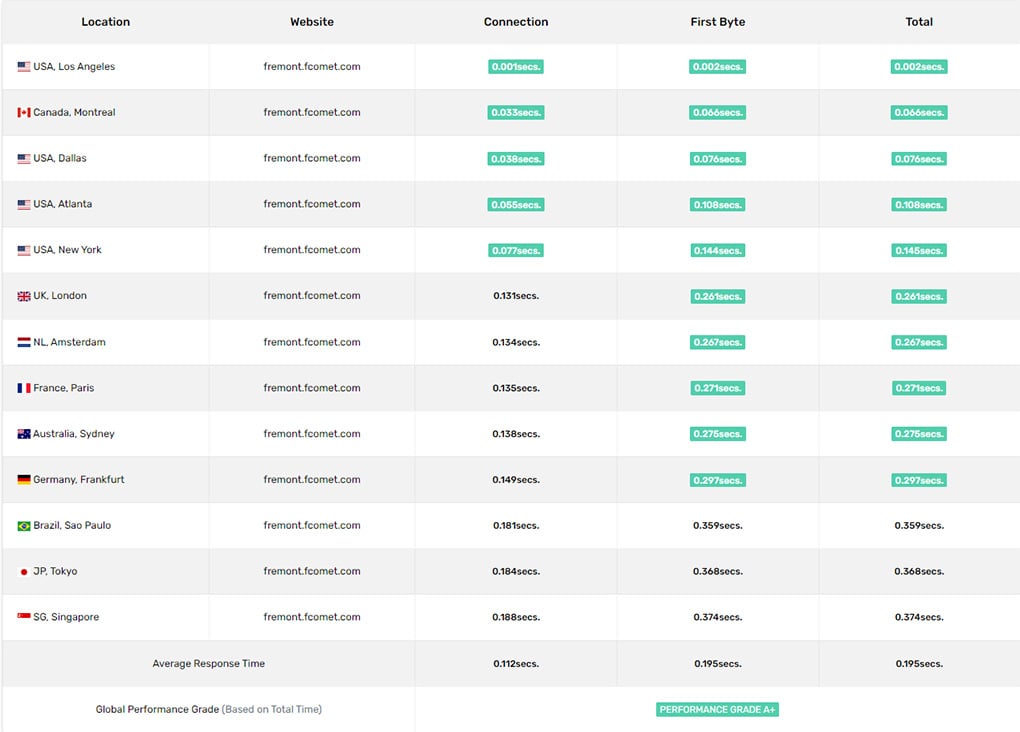This screenshot has width=1020, height=732.
Task: Click the 0.297secs. total badge for Frankfurt
Action: pyautogui.click(x=919, y=480)
